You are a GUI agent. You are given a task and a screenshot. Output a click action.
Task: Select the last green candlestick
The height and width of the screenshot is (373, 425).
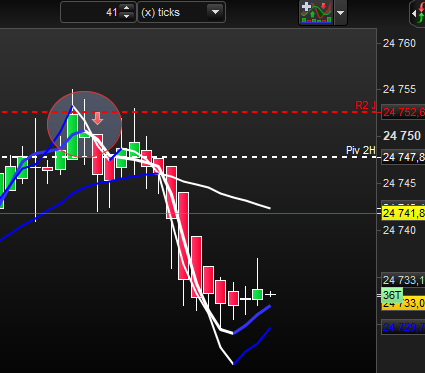pos(257,294)
